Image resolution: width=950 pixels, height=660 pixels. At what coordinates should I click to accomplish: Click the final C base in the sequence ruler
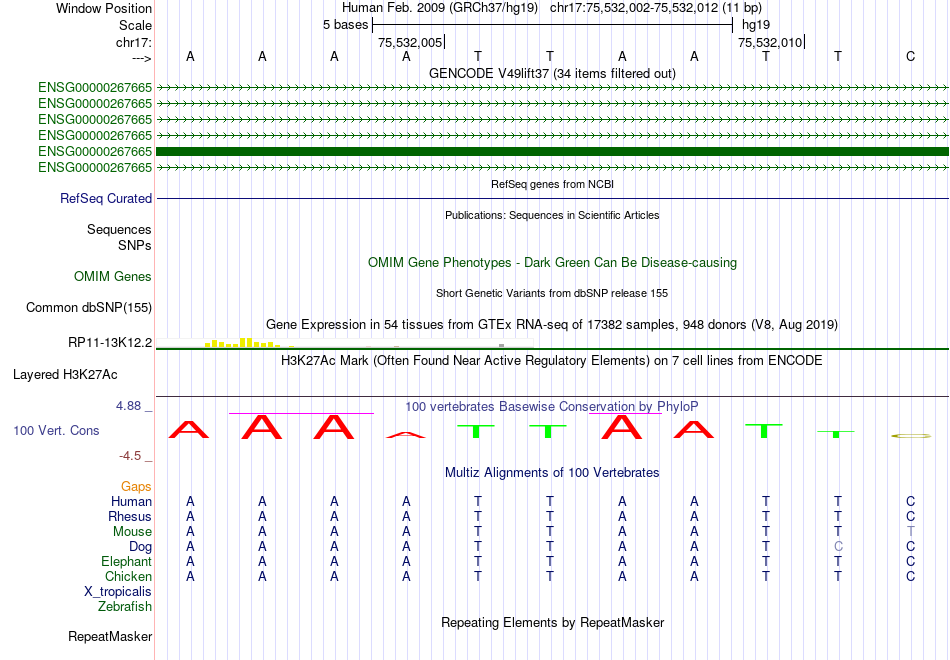pyautogui.click(x=910, y=56)
